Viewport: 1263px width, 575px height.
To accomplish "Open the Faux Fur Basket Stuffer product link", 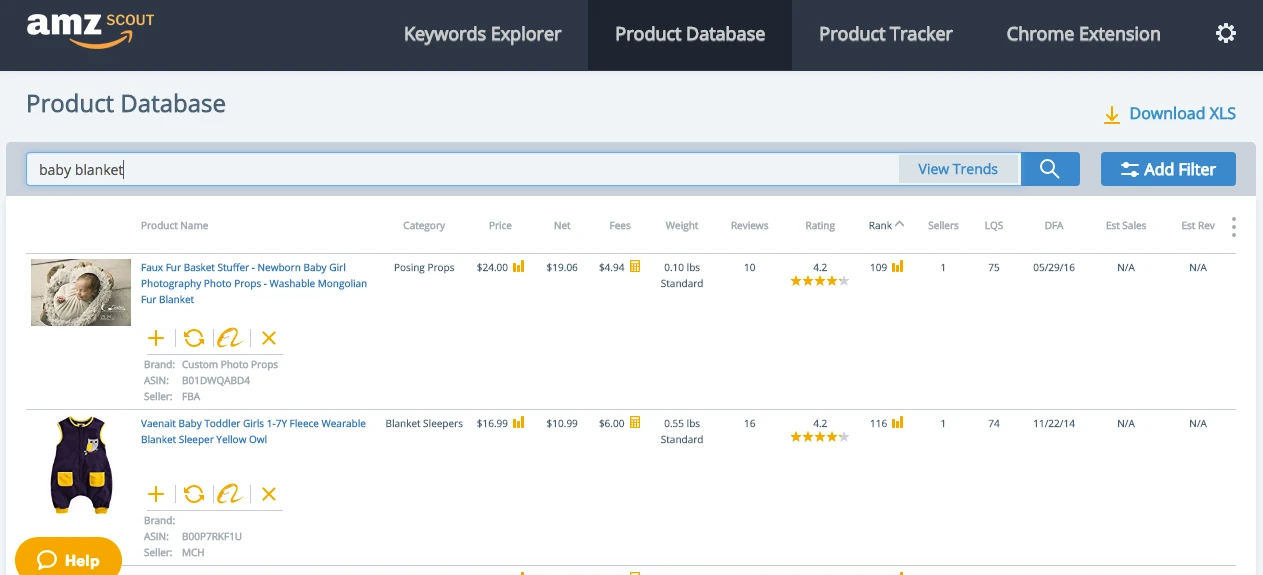I will tap(254, 283).
